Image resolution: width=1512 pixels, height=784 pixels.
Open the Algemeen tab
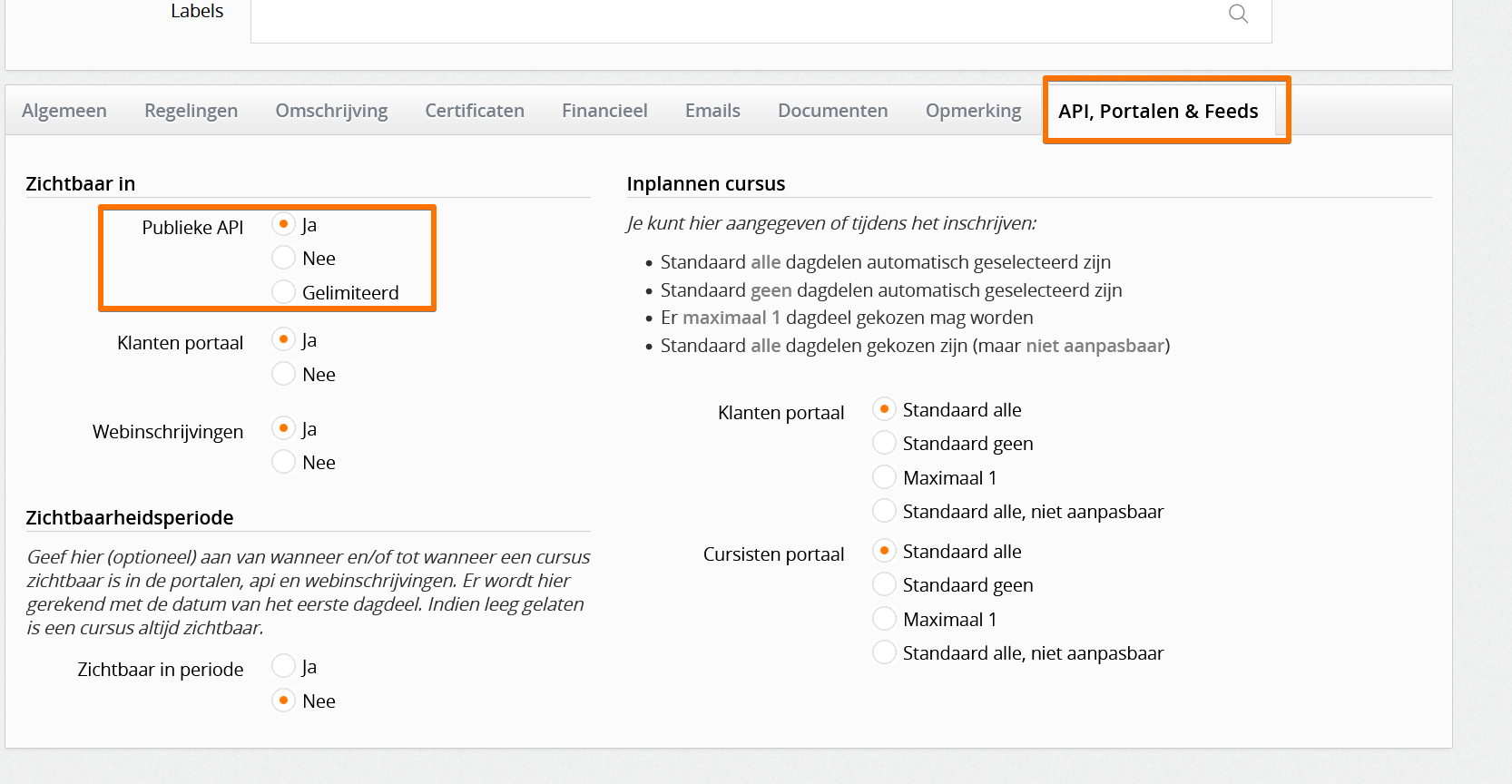click(x=64, y=111)
